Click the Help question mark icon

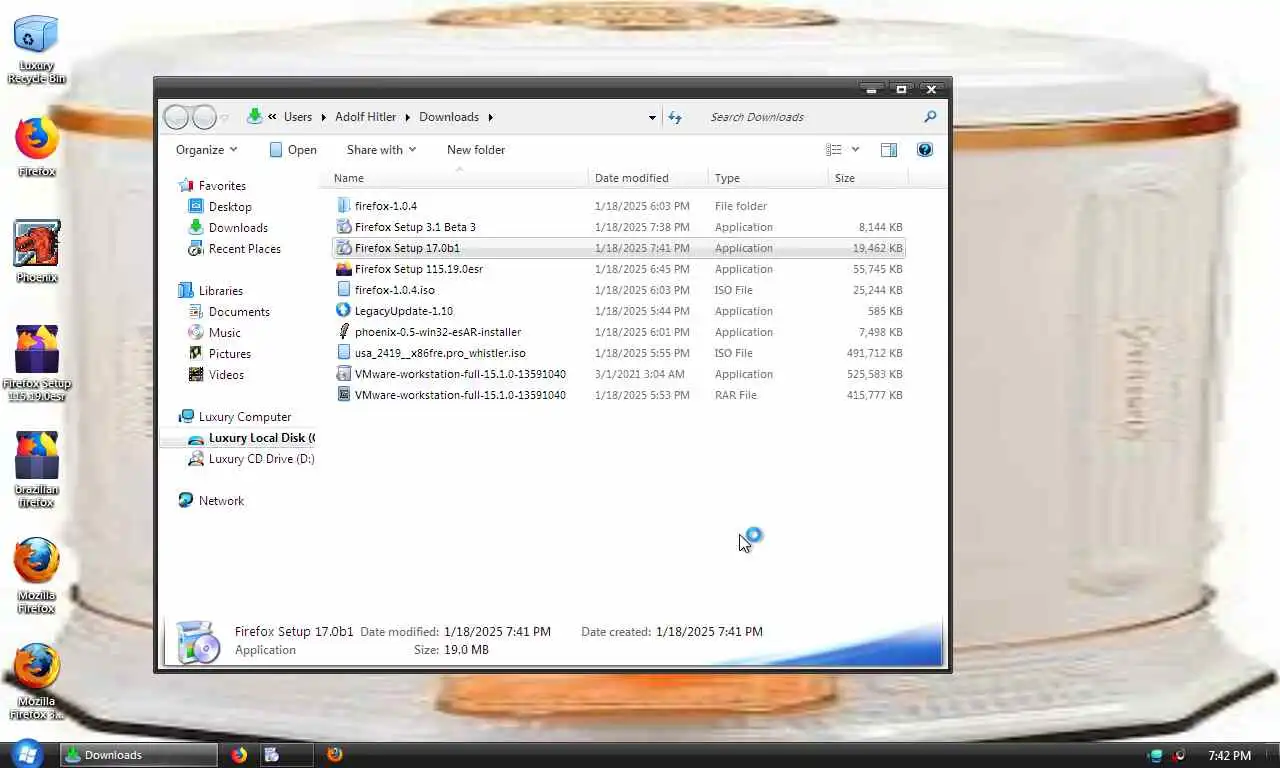(x=925, y=150)
